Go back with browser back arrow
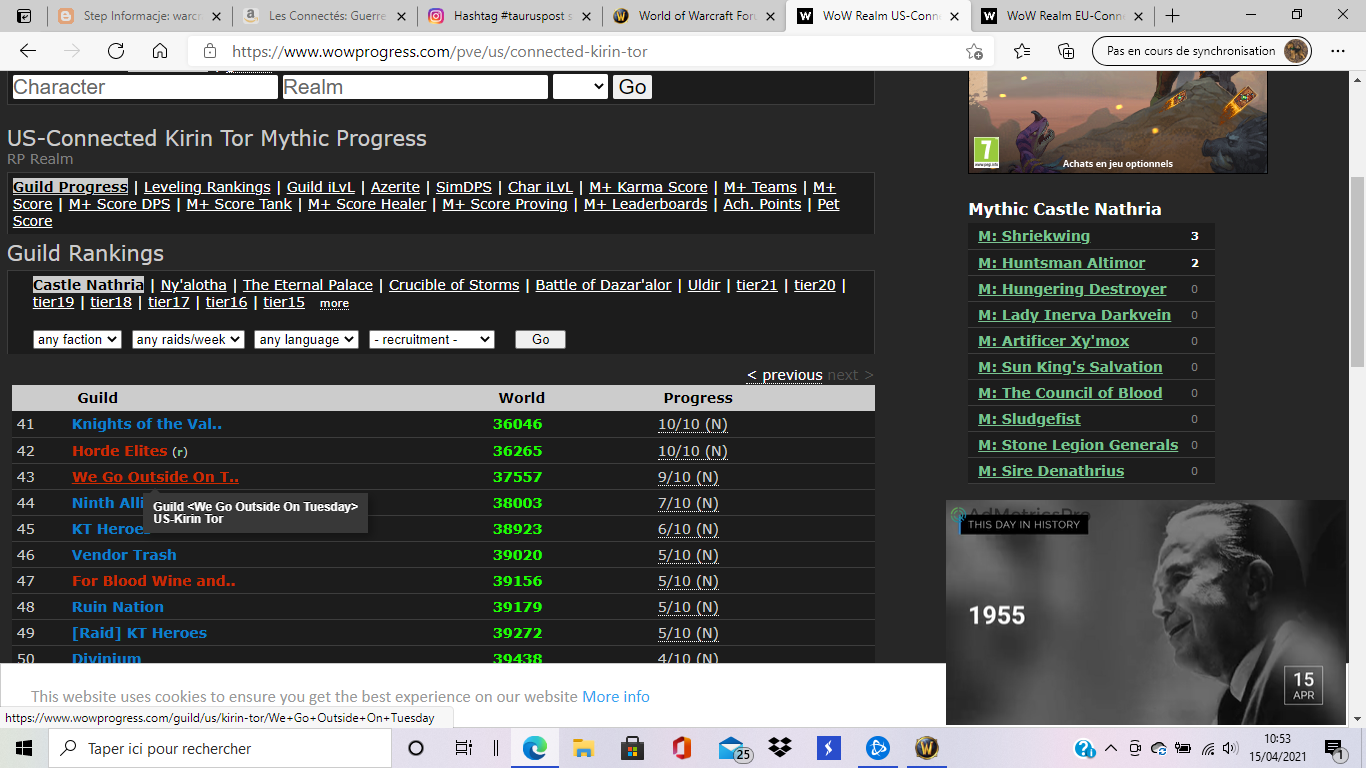The width and height of the screenshot is (1366, 768). coord(27,51)
